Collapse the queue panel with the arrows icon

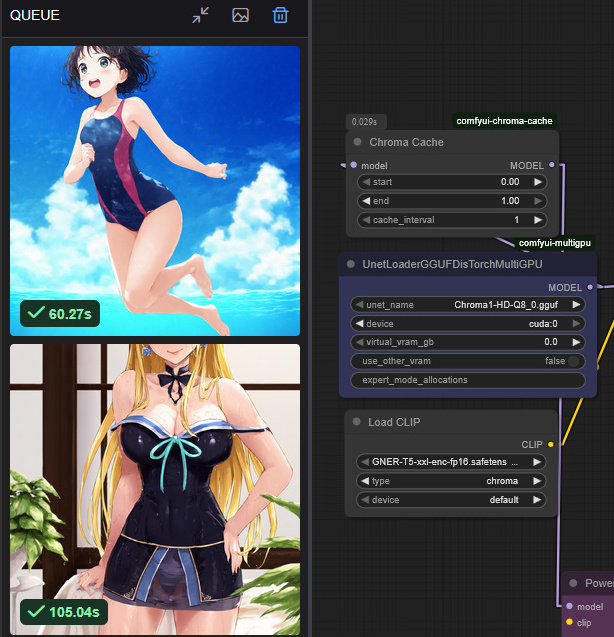coord(200,15)
